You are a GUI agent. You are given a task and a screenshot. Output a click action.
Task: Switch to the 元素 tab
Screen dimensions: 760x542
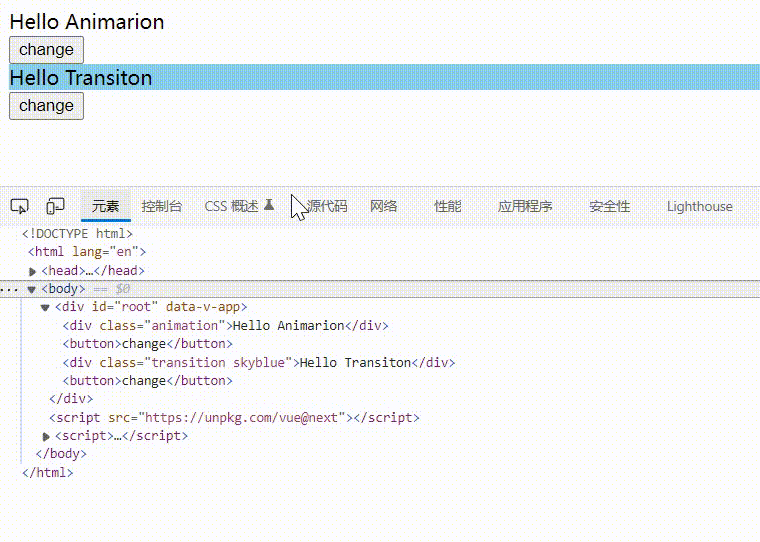tap(105, 206)
